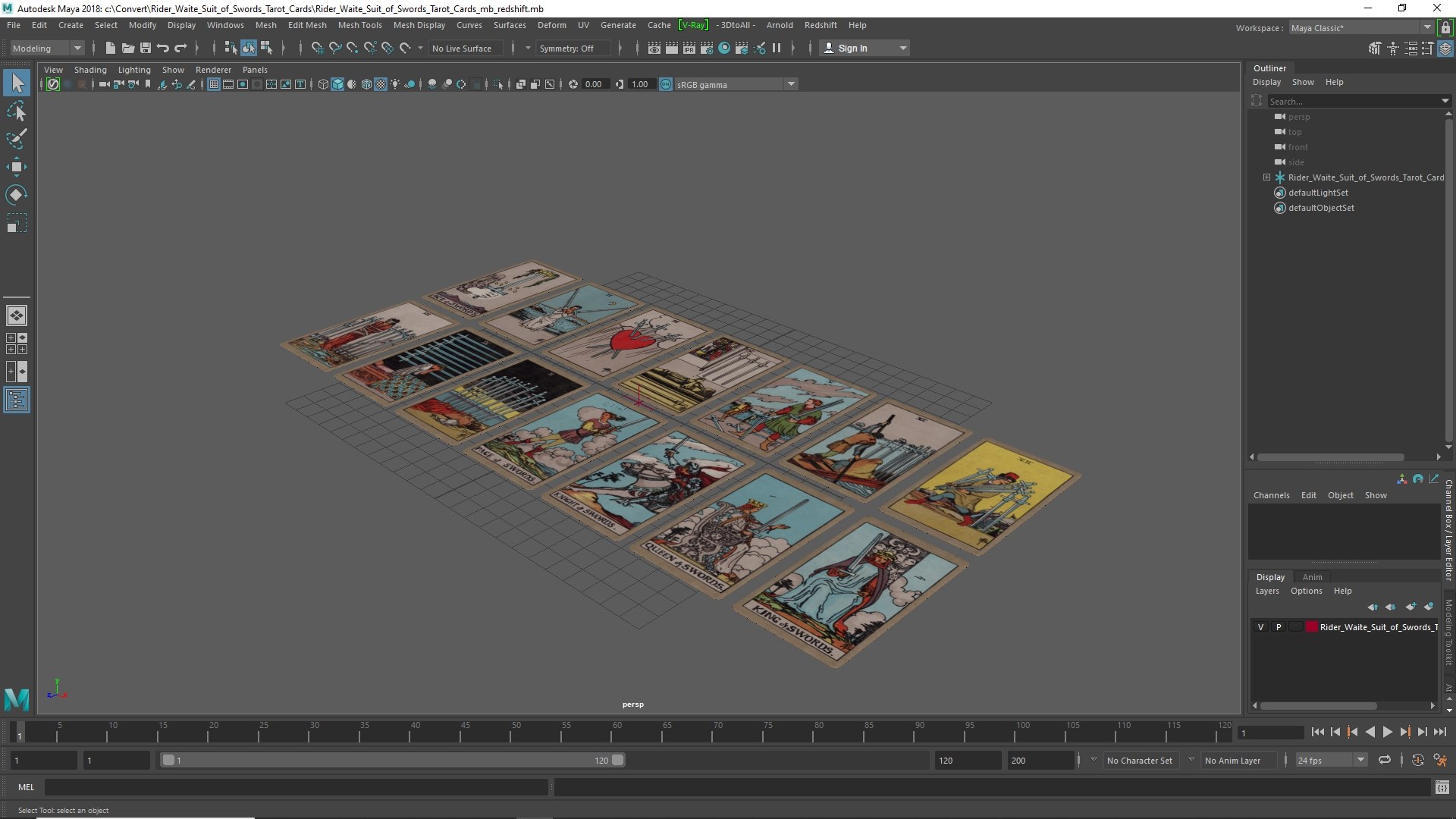Activate the Lasso select tool
The width and height of the screenshot is (1456, 819).
(17, 111)
